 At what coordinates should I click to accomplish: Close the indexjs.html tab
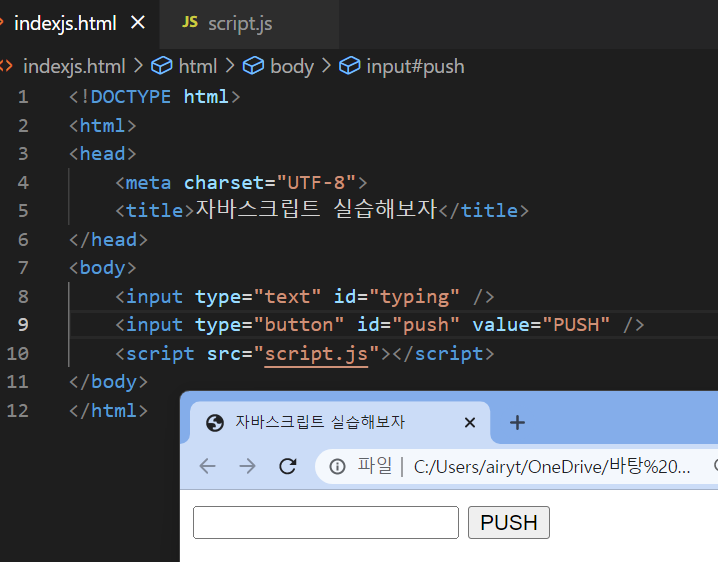[x=138, y=22]
